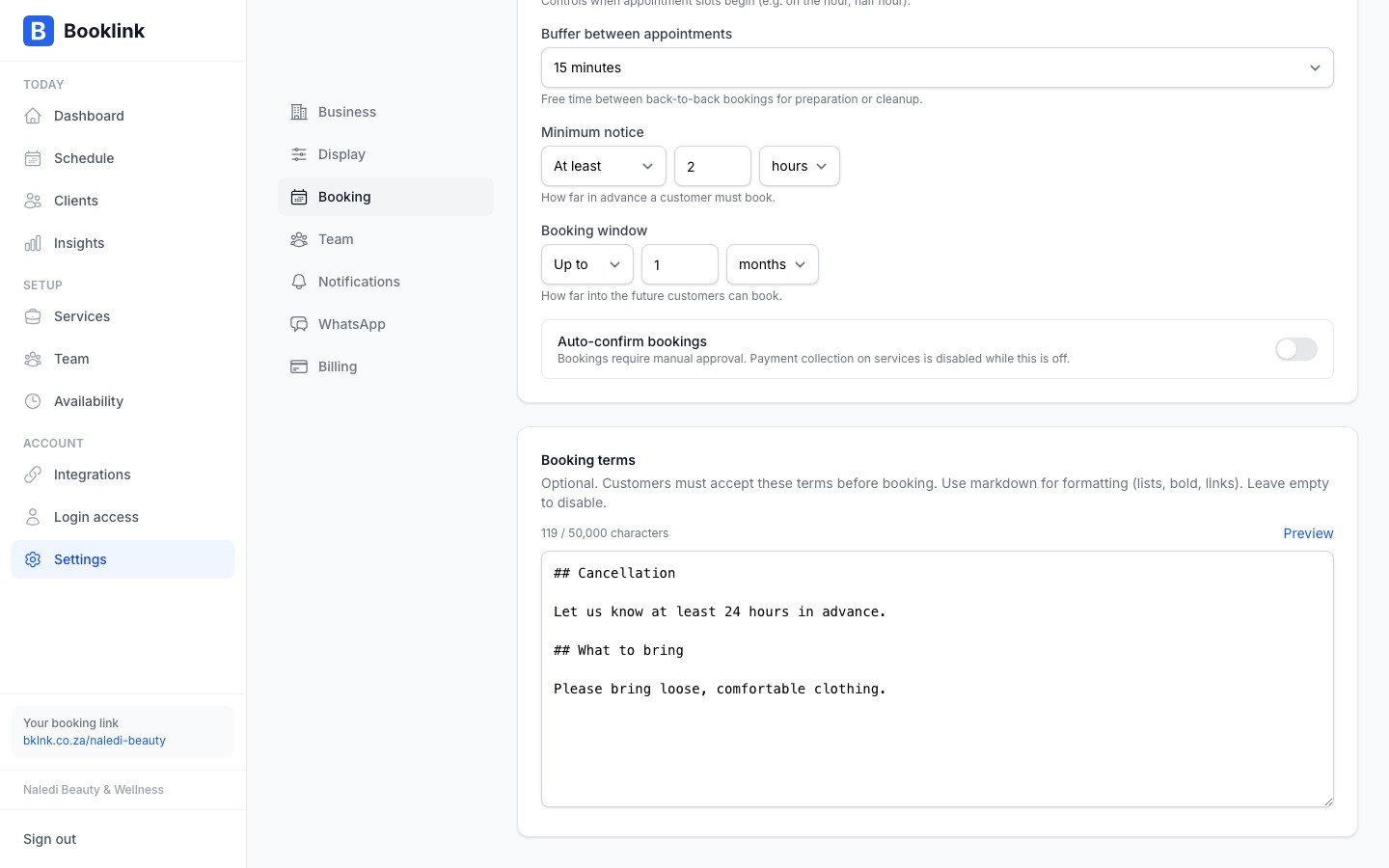Open Login access under Account
This screenshot has height=868, width=1389.
pos(123,517)
